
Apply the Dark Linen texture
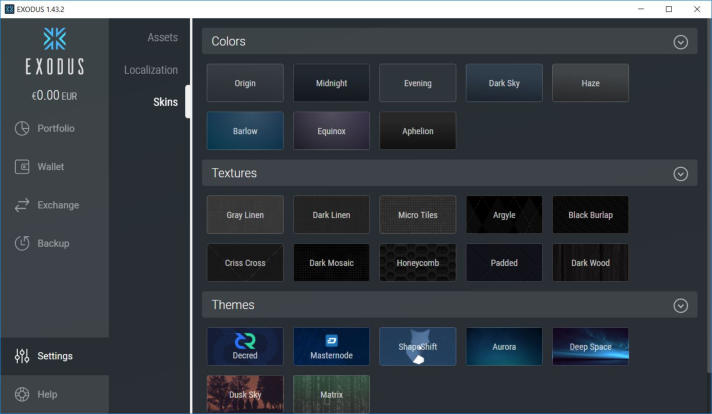331,215
